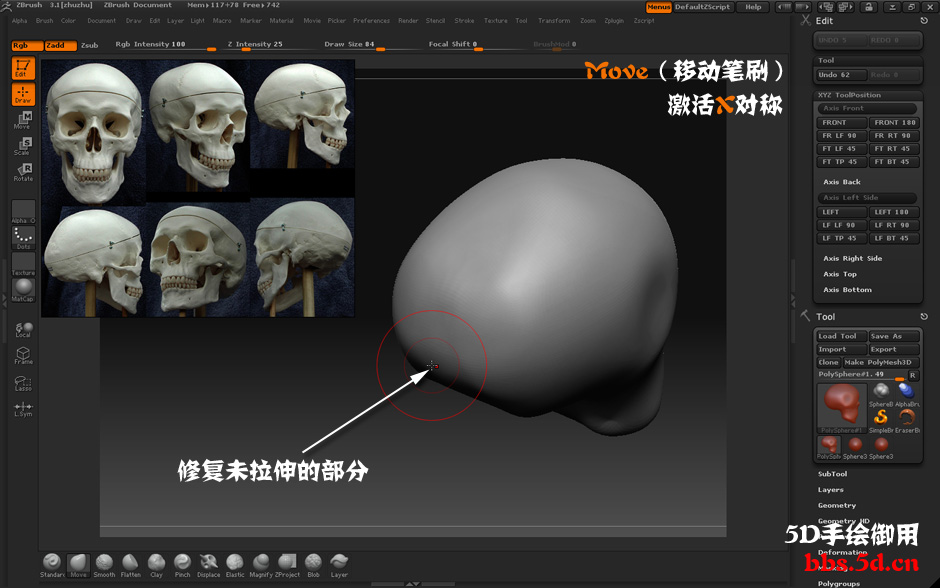Image resolution: width=940 pixels, height=588 pixels.
Task: Click the Load Tool button
Action: tap(842, 336)
